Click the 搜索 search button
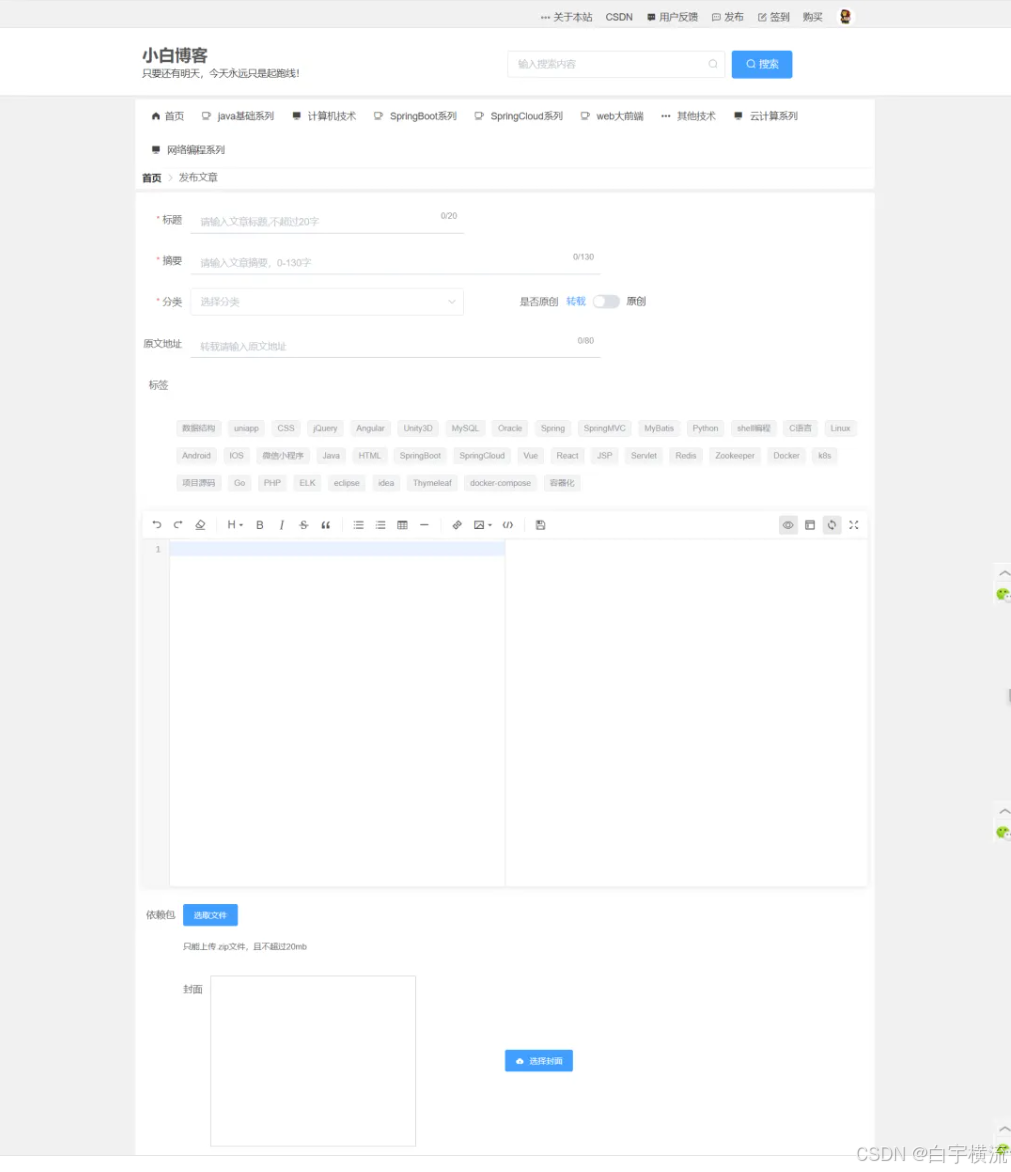Image resolution: width=1011 pixels, height=1172 pixels. (x=761, y=63)
